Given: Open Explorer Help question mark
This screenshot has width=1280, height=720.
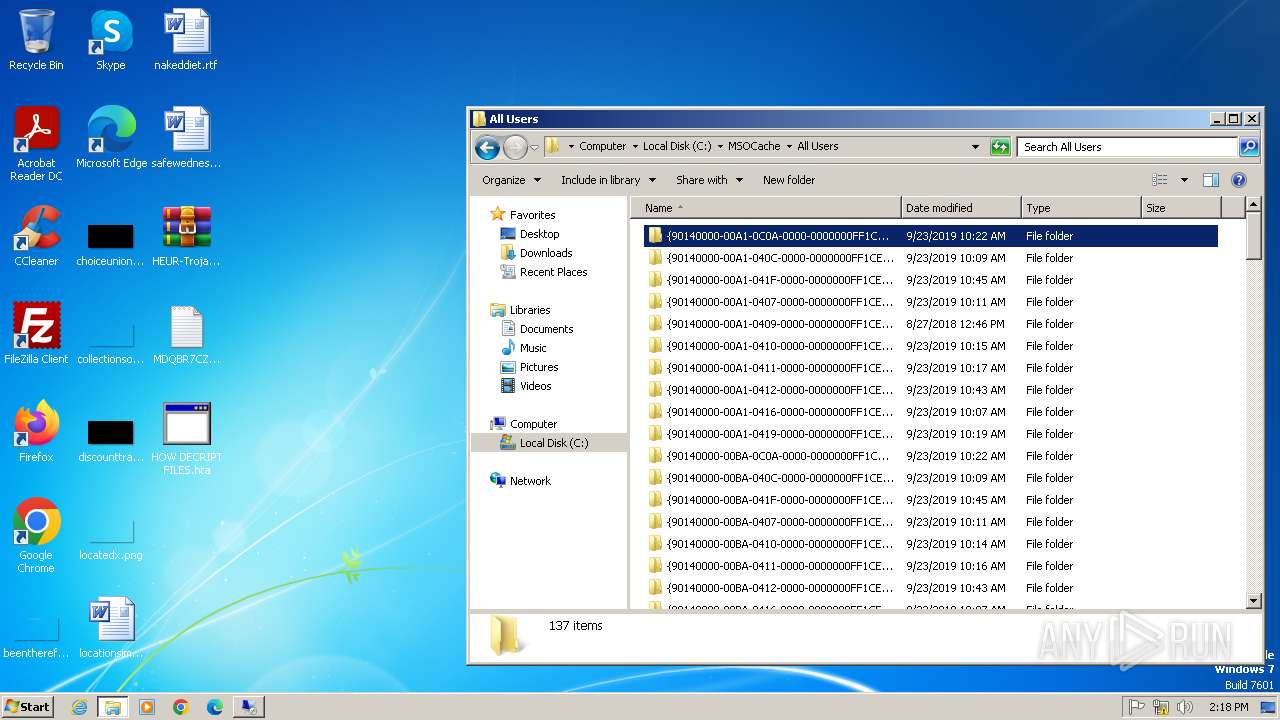Looking at the screenshot, I should tap(1239, 180).
